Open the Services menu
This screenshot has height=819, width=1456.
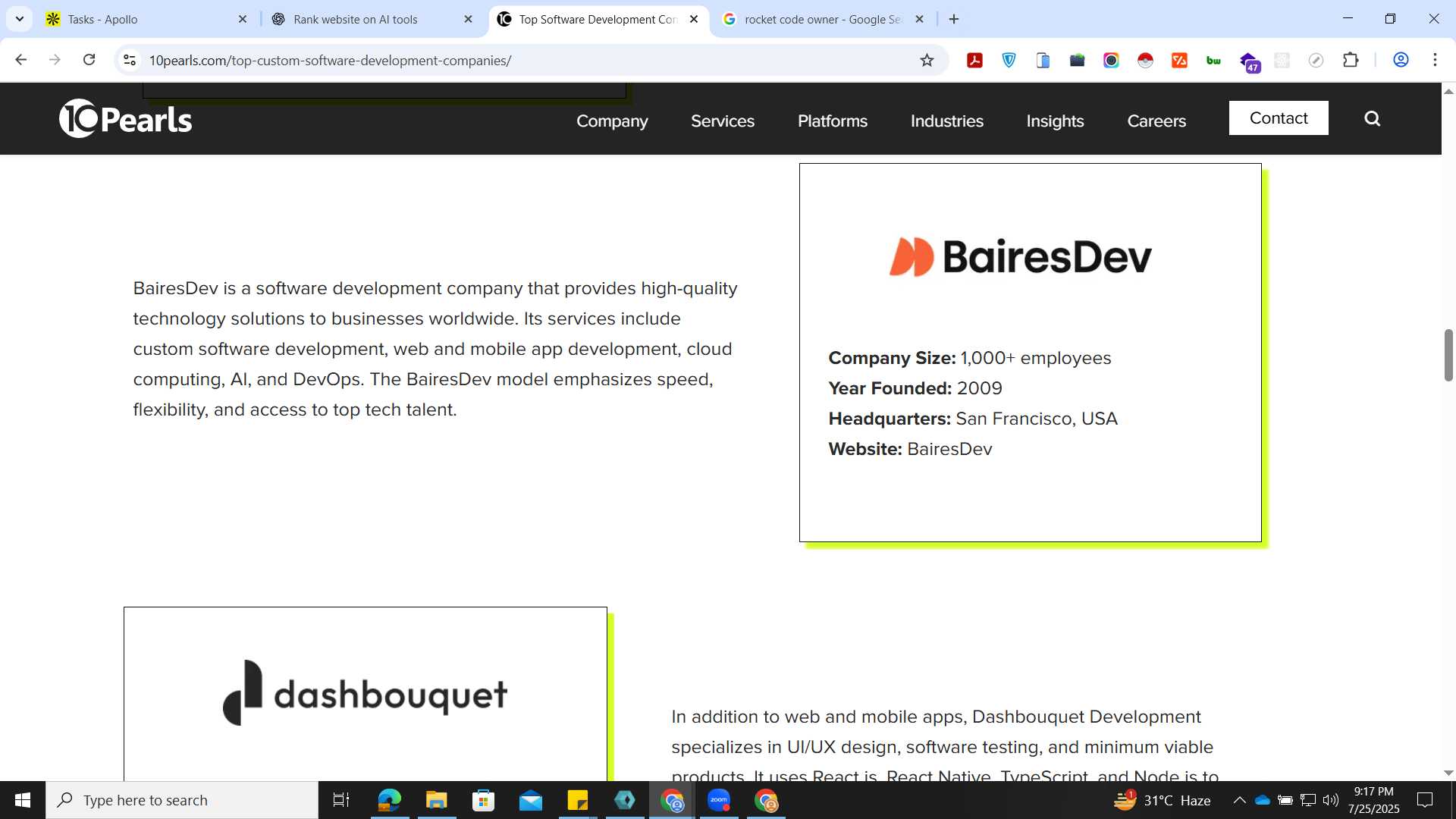point(723,121)
